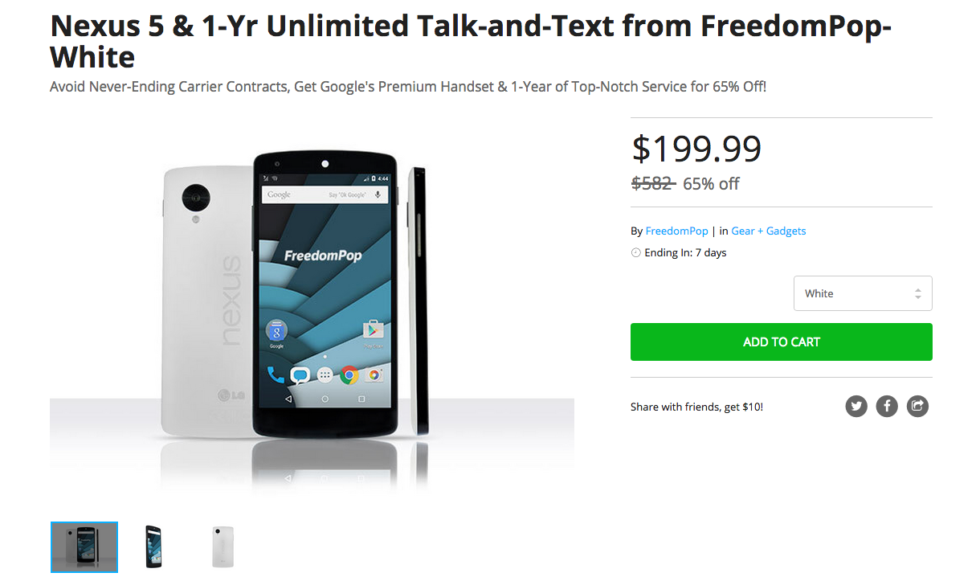
Task: Click the clock icon beside Ending In
Action: 636,253
